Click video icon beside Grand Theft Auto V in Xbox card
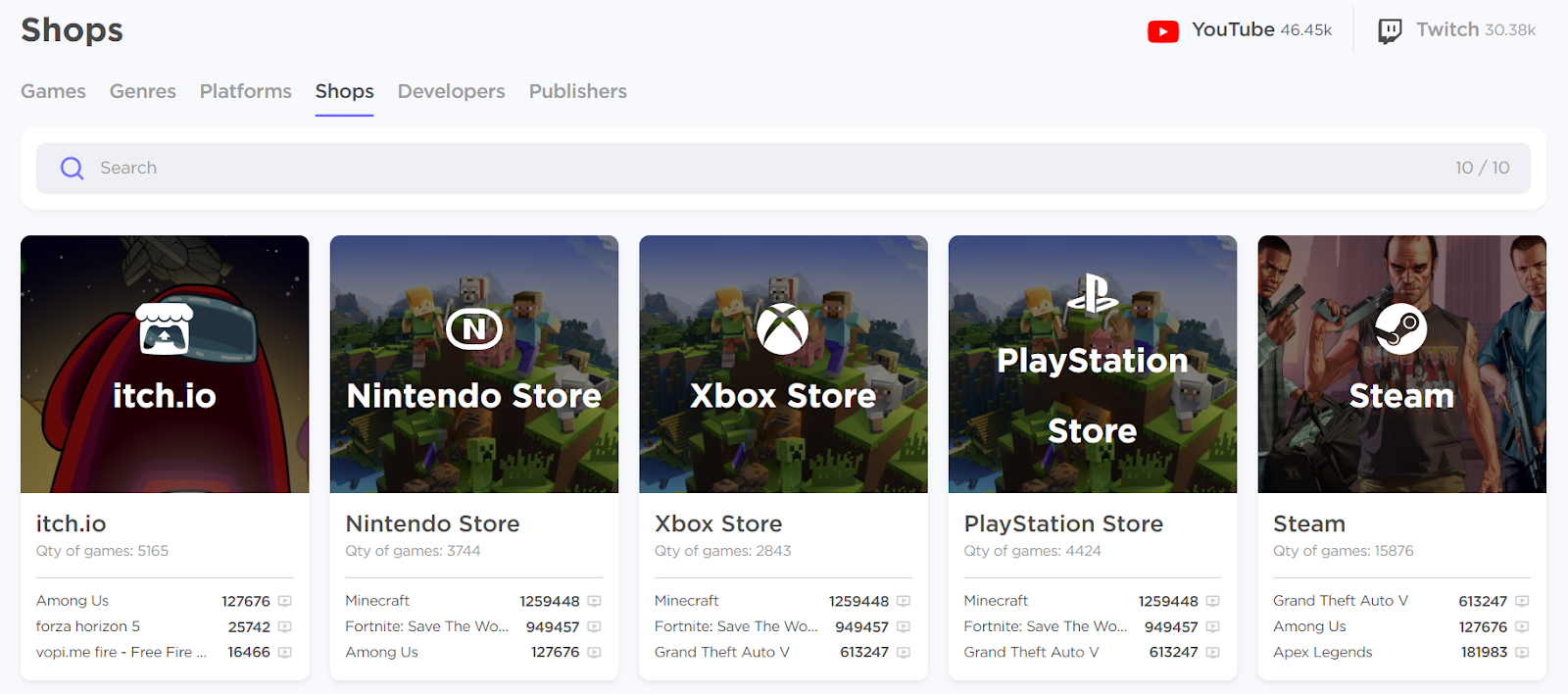The height and width of the screenshot is (694, 1568). (904, 652)
